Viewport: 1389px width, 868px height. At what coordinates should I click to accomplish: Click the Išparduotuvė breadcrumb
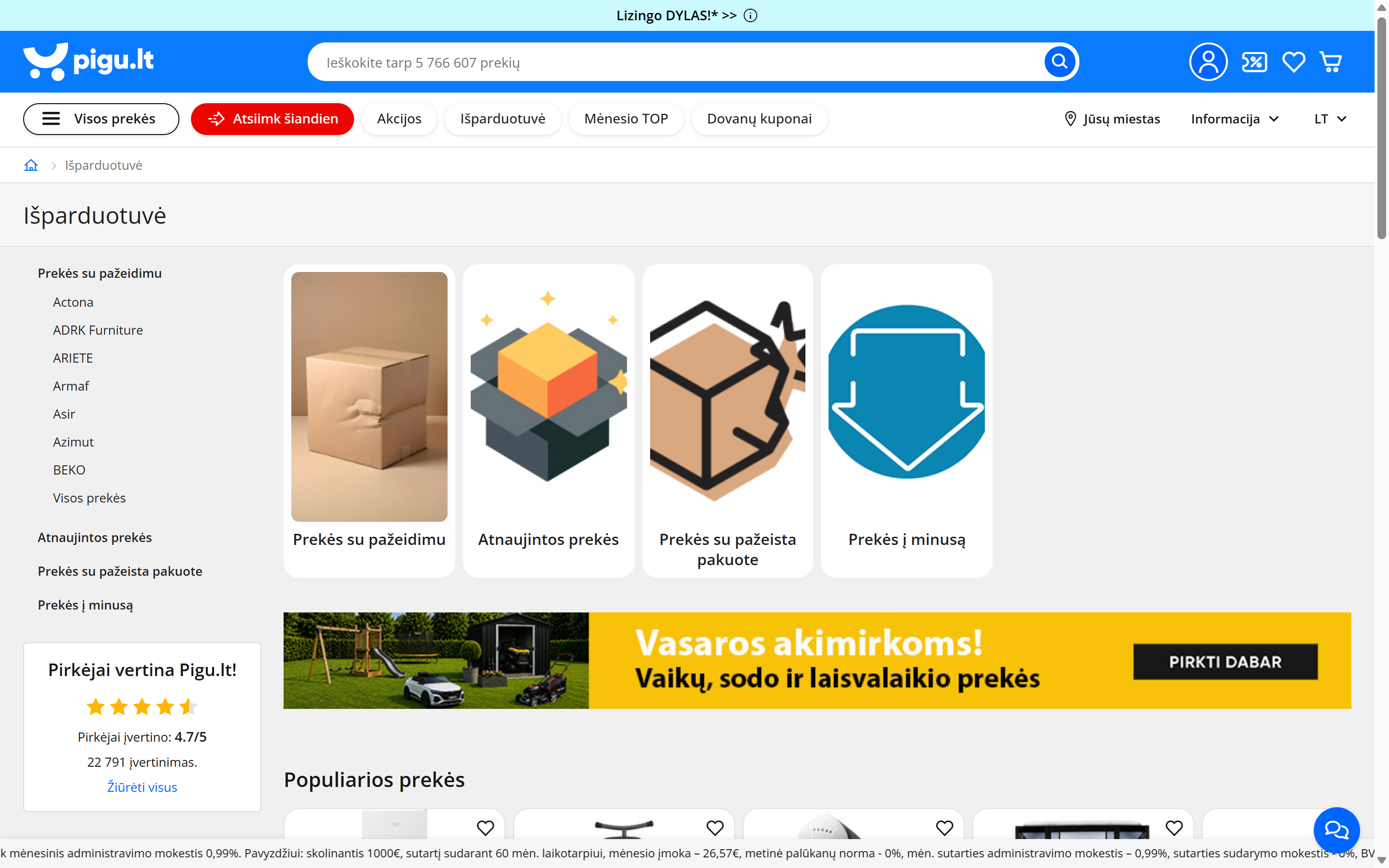point(103,165)
